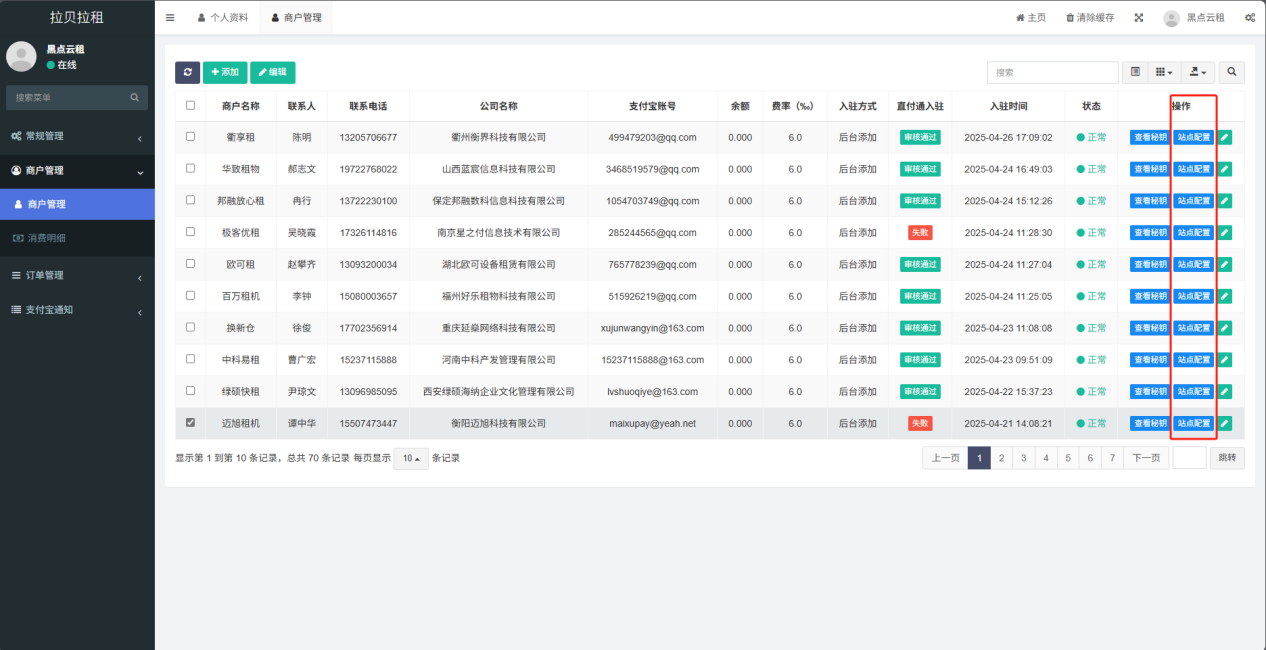The width and height of the screenshot is (1266, 650).
Task: Check the checkbox for 衢享租 row
Action: (190, 137)
